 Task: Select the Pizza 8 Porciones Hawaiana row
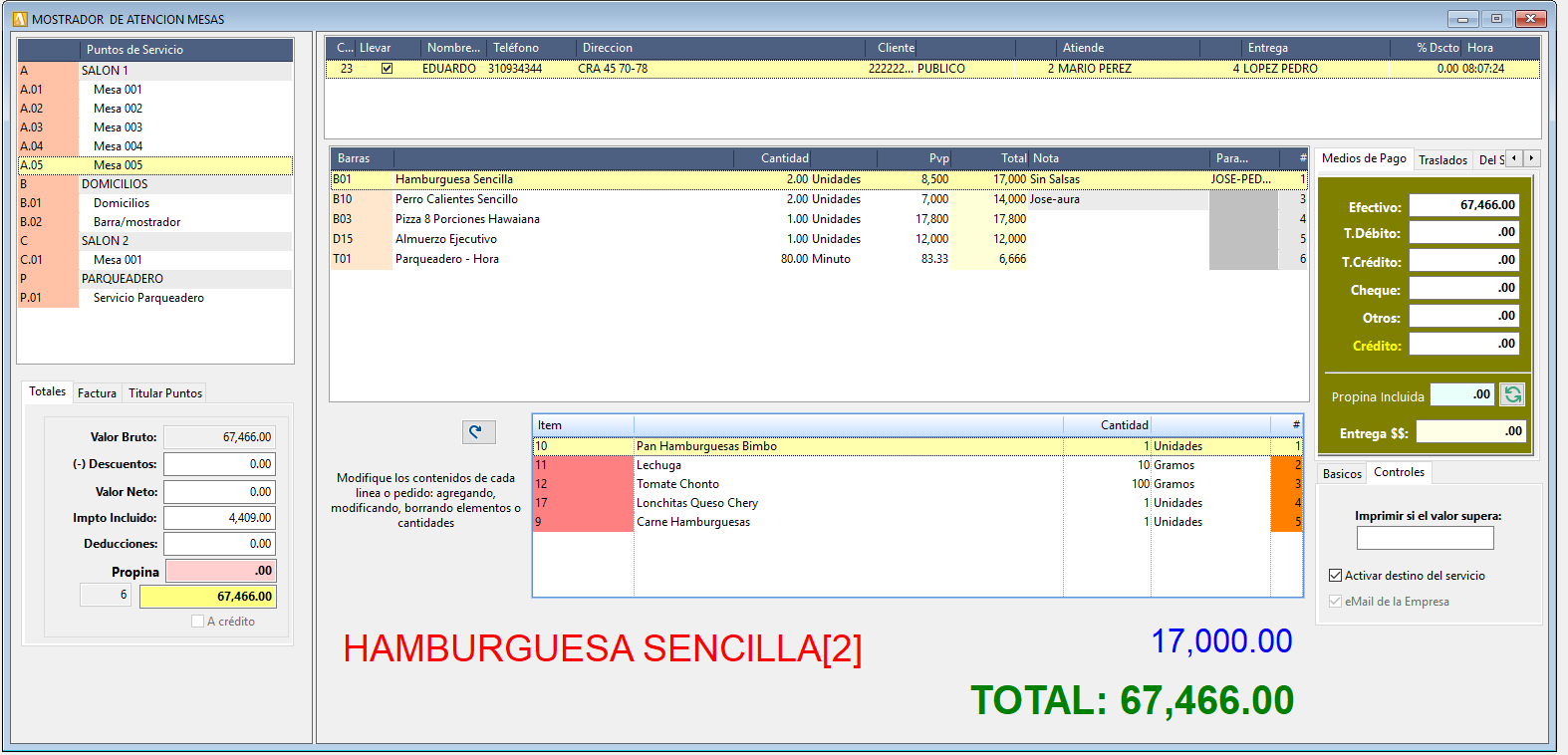[x=467, y=219]
